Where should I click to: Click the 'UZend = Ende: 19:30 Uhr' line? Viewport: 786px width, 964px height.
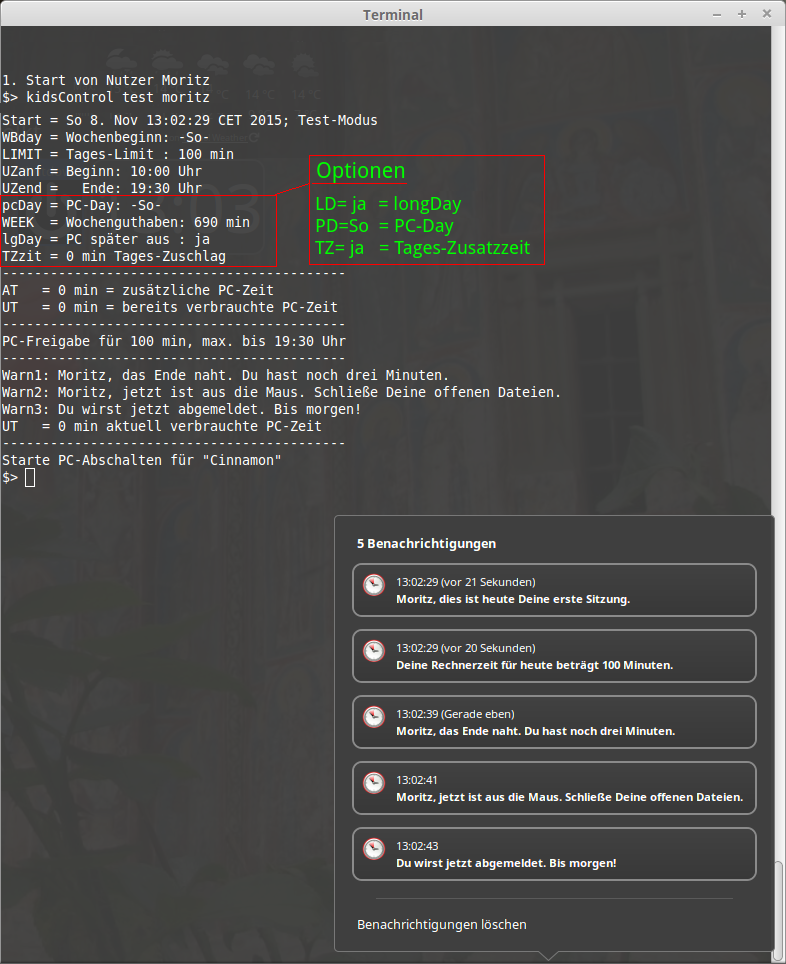101,188
